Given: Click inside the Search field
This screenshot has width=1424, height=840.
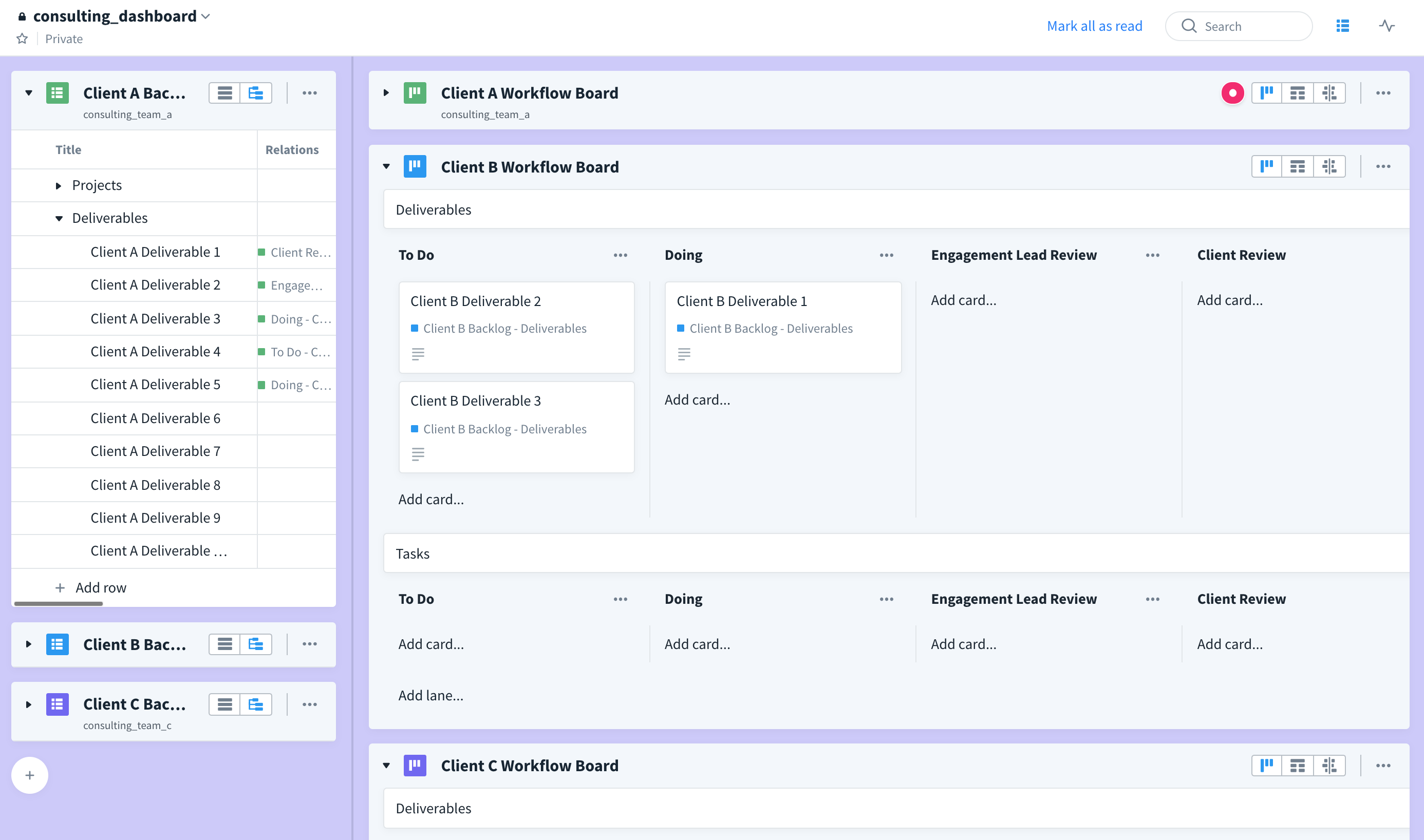Looking at the screenshot, I should click(x=1239, y=26).
